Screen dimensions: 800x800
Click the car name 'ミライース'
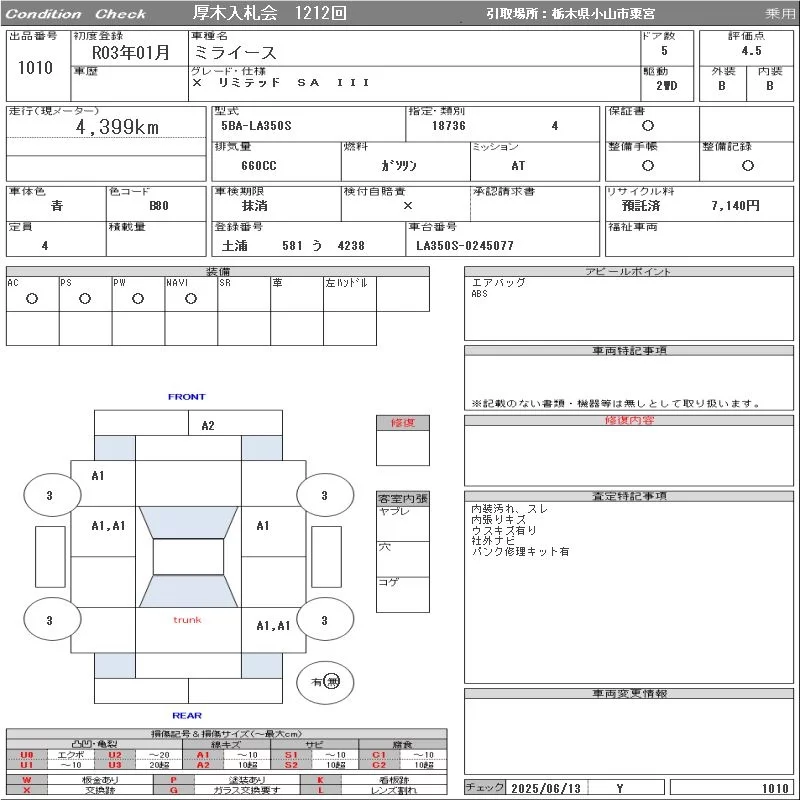pos(235,53)
